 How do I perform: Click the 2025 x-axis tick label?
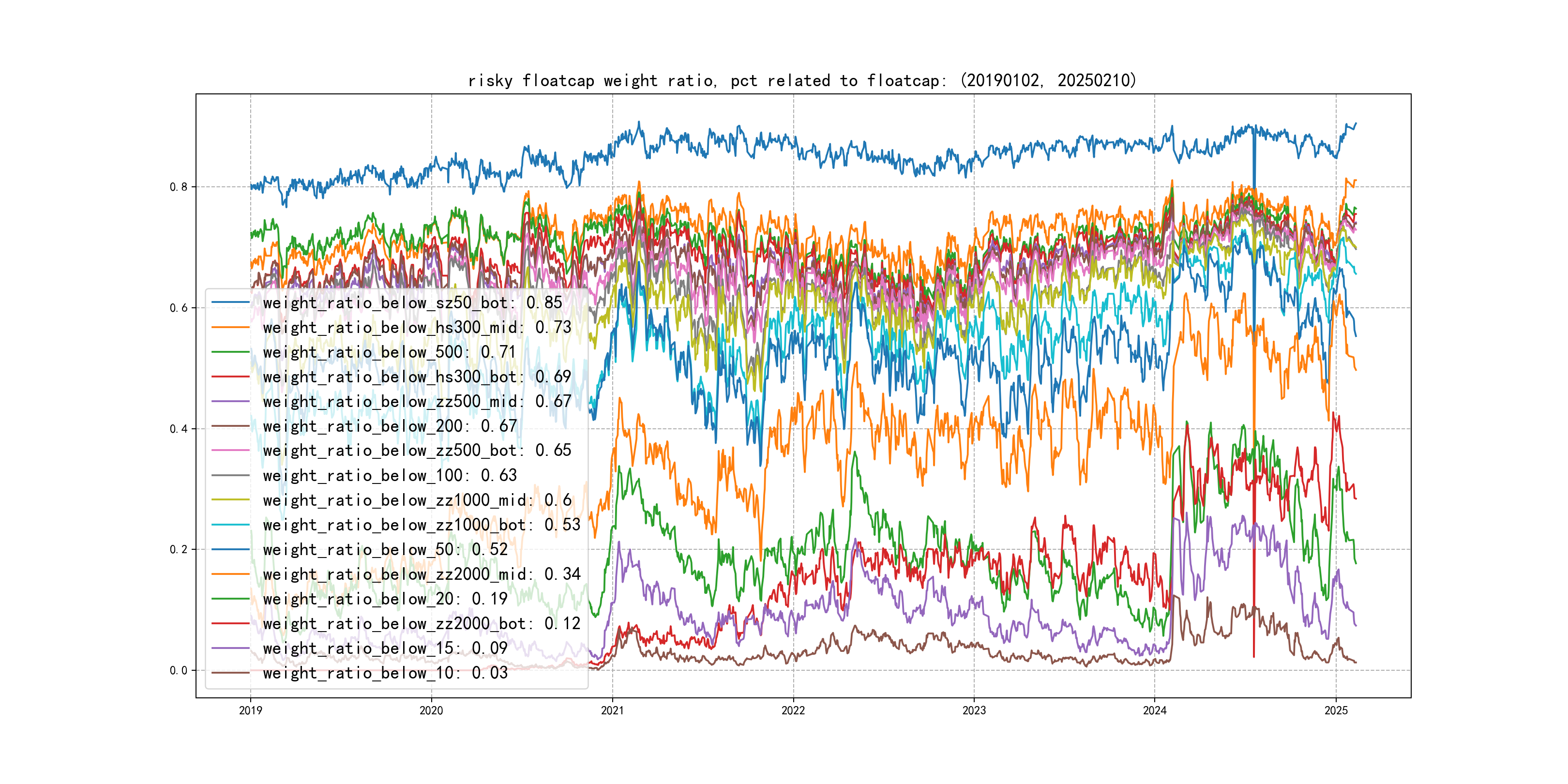(1336, 710)
